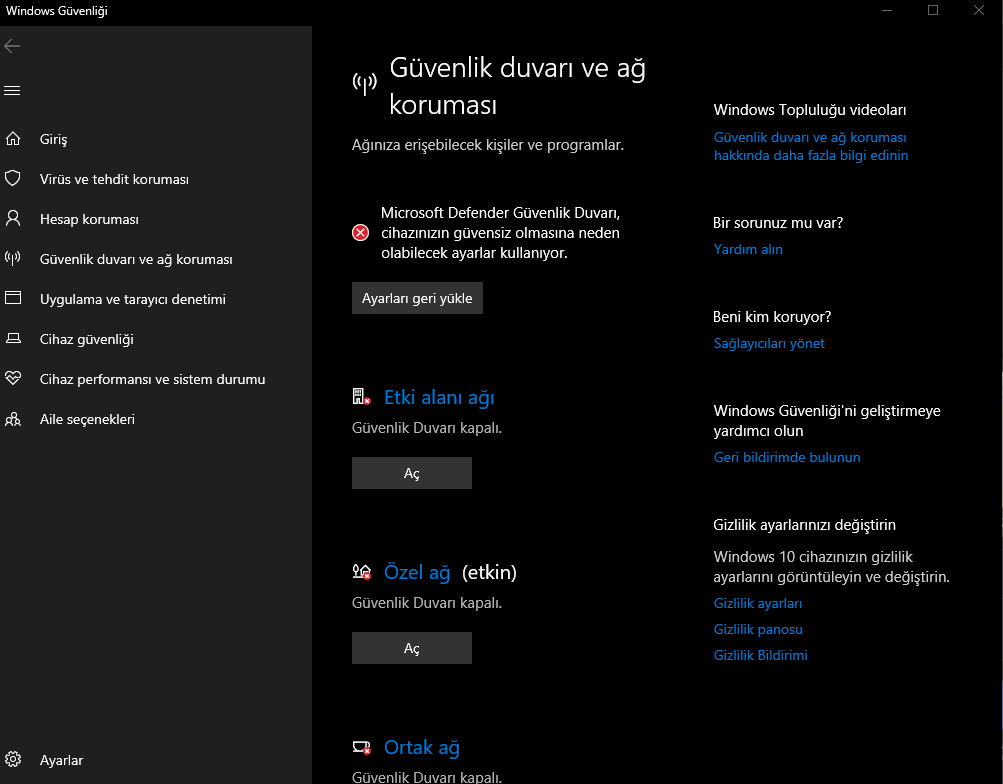Click the family icon for Aile seçenekleri
The image size is (1003, 784).
pyautogui.click(x=13, y=419)
